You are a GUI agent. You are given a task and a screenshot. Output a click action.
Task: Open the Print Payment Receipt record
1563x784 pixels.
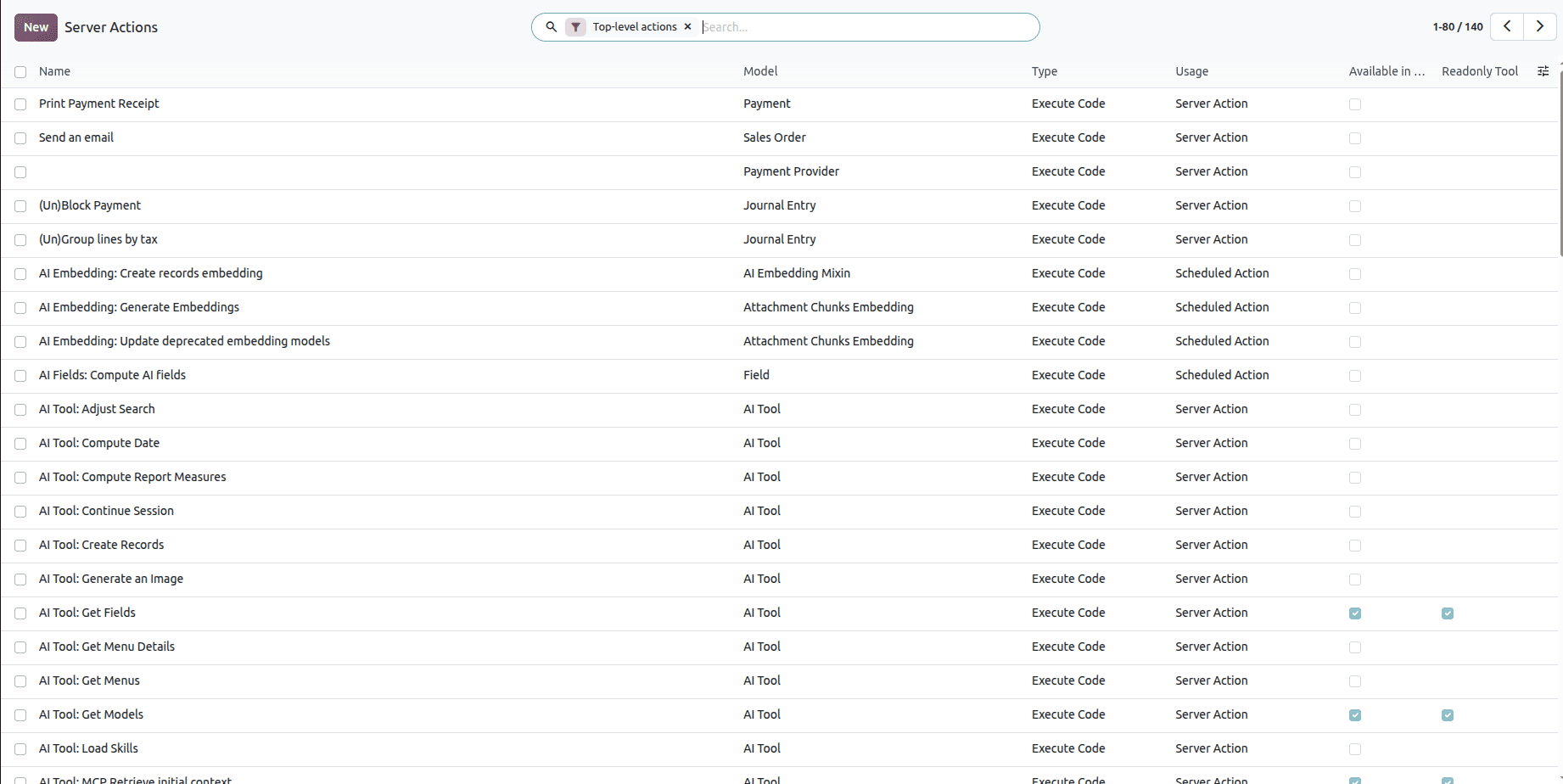[x=99, y=104]
